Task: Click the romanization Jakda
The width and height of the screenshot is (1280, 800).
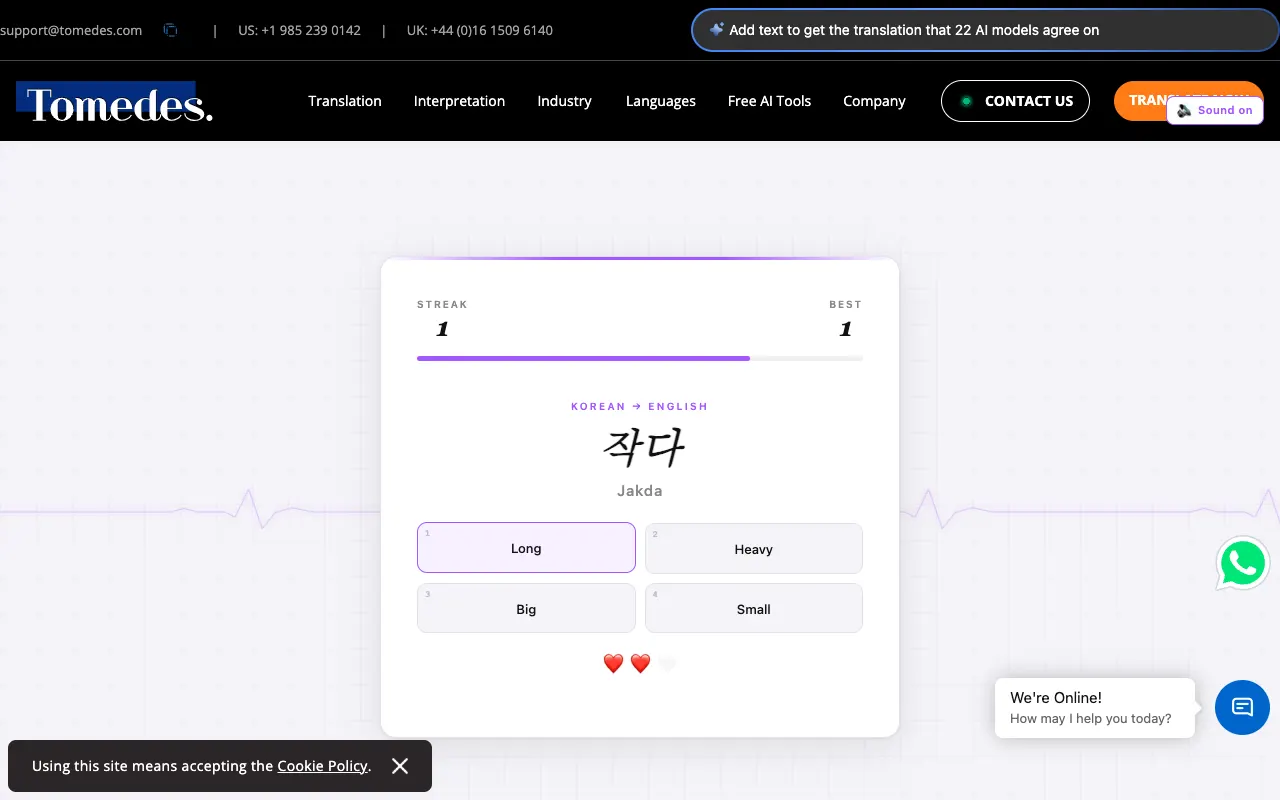Action: pyautogui.click(x=640, y=491)
